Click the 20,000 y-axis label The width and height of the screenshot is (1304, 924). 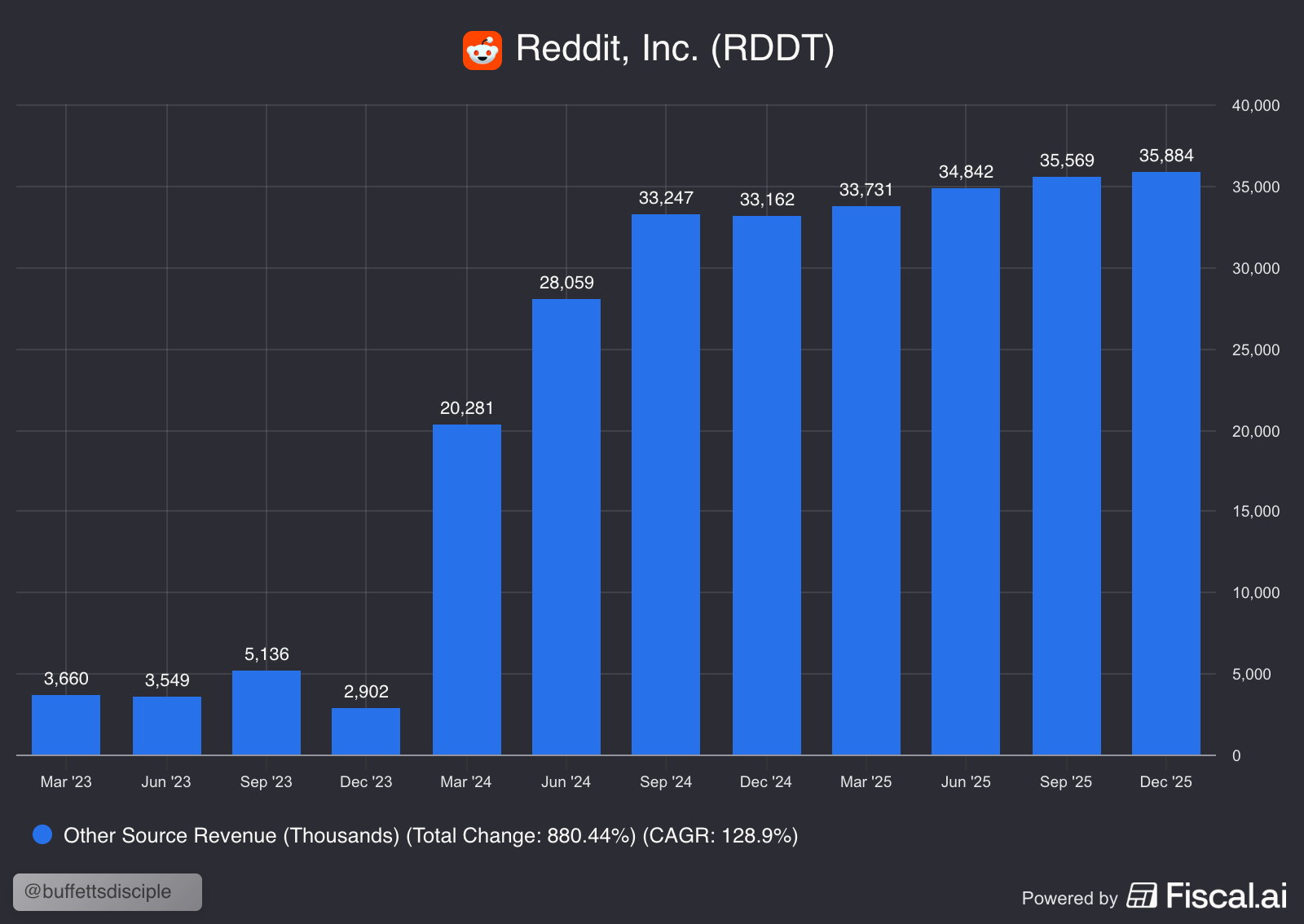tap(1256, 431)
